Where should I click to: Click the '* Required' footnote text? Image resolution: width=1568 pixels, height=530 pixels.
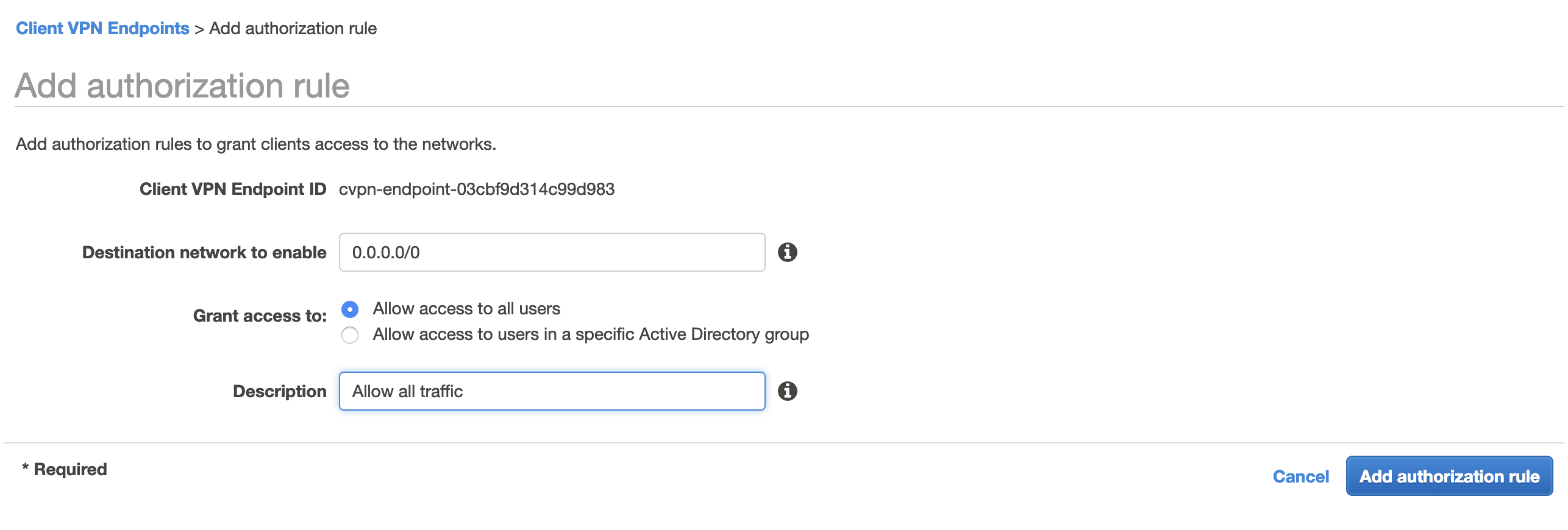click(x=65, y=469)
